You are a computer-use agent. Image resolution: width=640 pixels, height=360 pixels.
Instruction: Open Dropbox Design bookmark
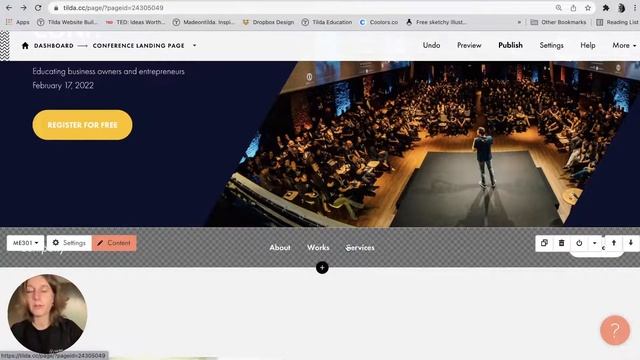pos(268,22)
